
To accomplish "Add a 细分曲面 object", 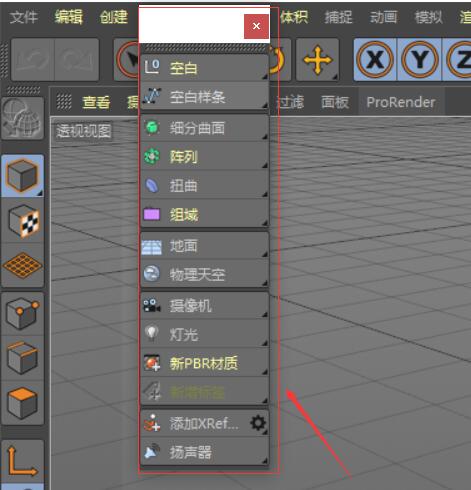I will click(x=204, y=128).
